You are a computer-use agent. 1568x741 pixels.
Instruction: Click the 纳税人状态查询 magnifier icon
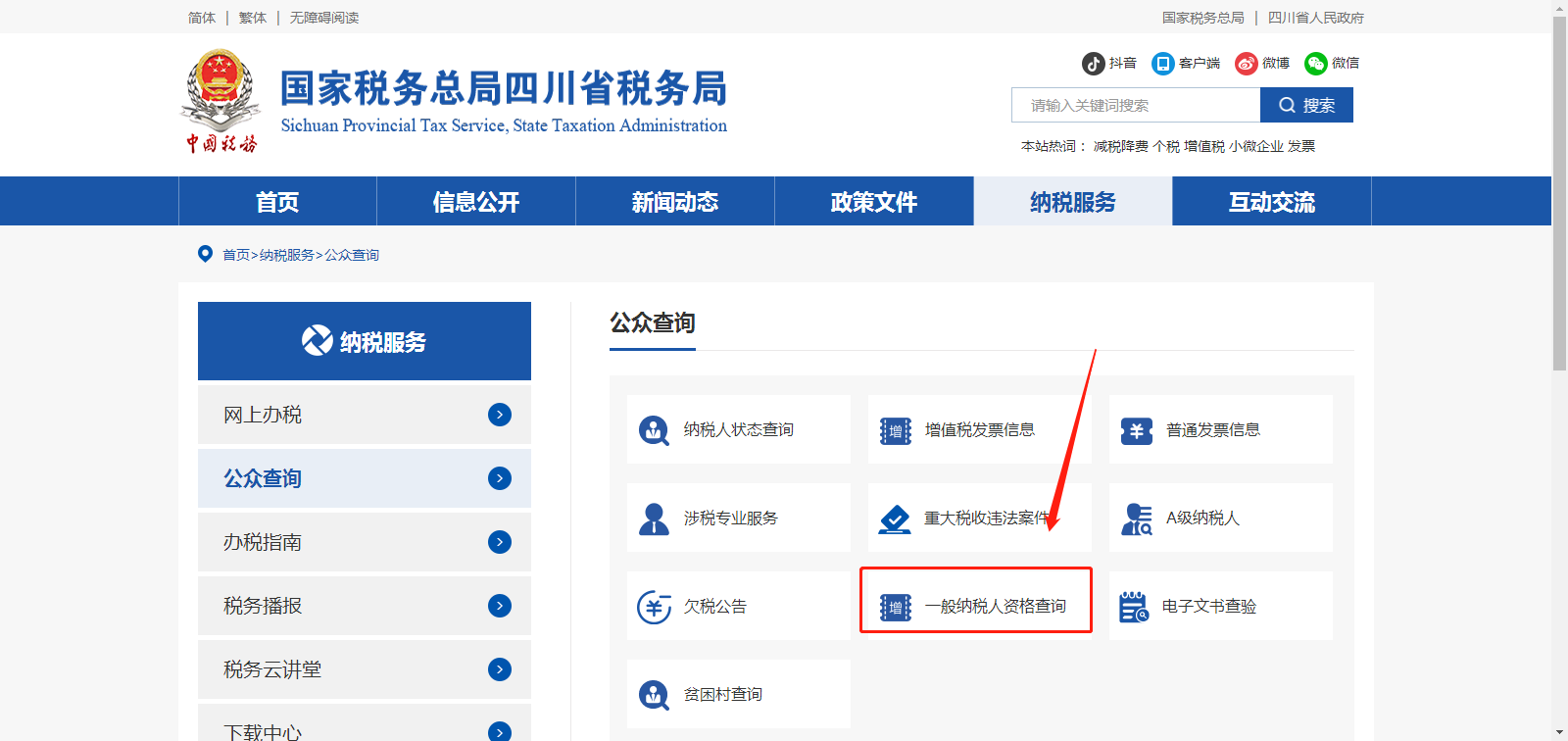pyautogui.click(x=654, y=430)
